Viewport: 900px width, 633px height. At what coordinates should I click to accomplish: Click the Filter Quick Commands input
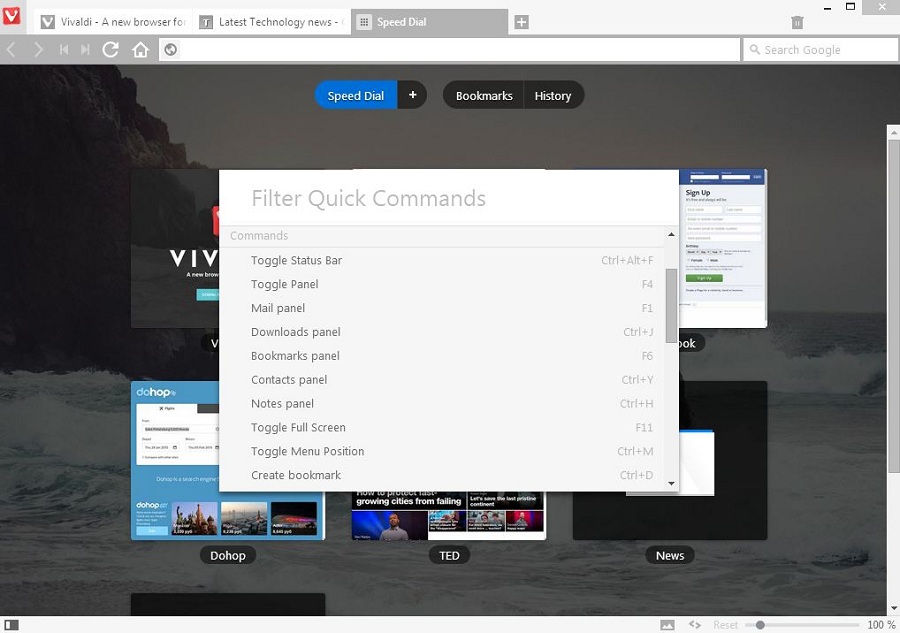coord(449,198)
